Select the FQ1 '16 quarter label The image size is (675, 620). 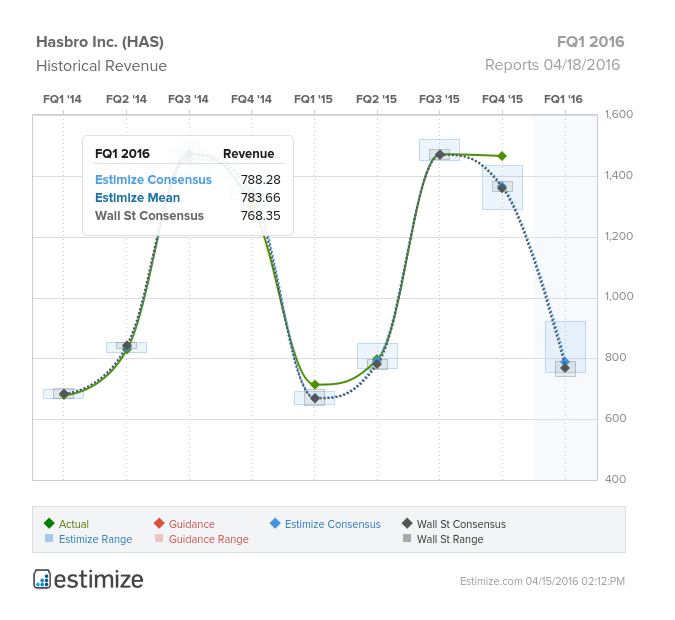coord(563,99)
